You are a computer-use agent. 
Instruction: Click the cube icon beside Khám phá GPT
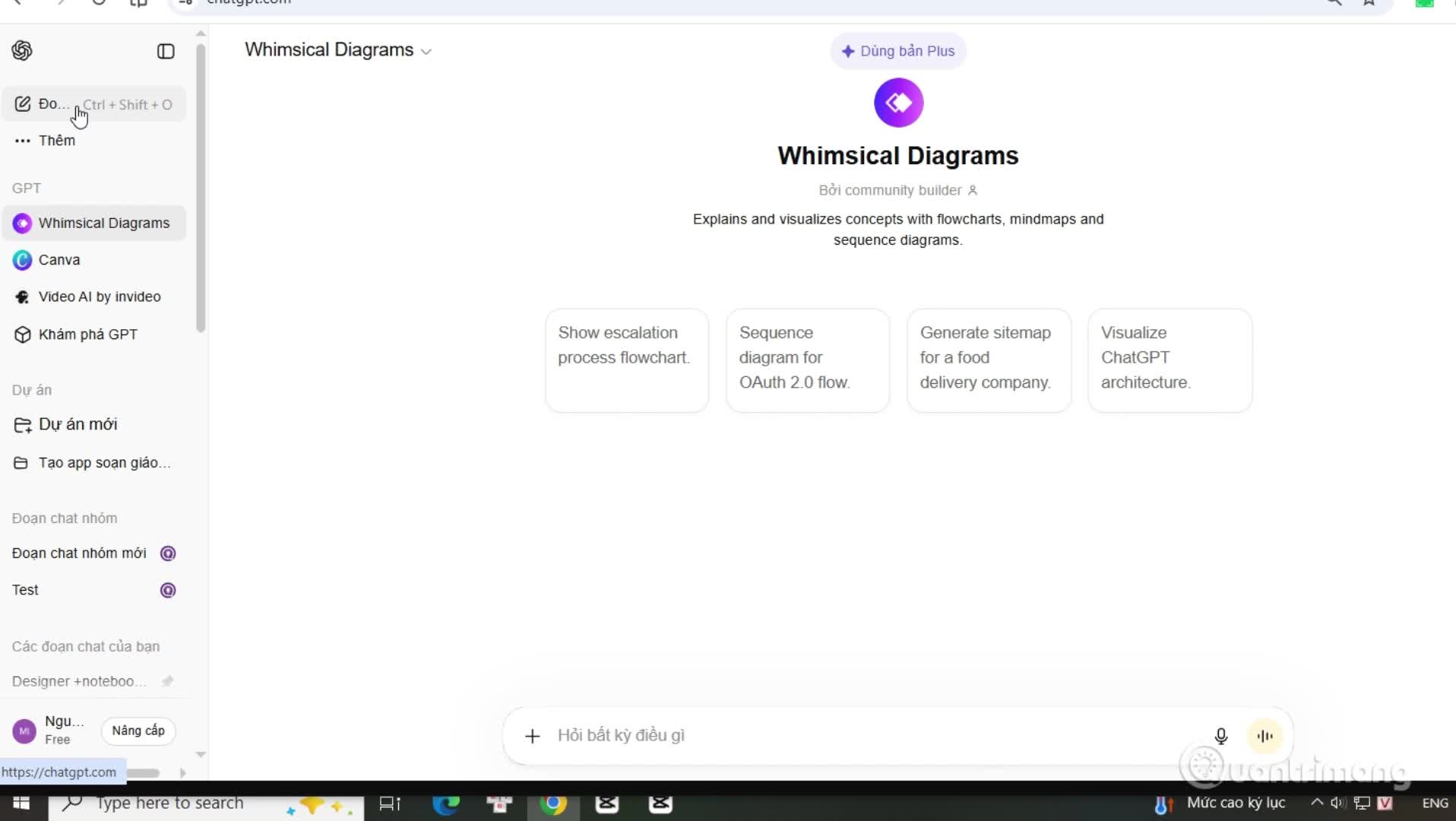click(23, 334)
